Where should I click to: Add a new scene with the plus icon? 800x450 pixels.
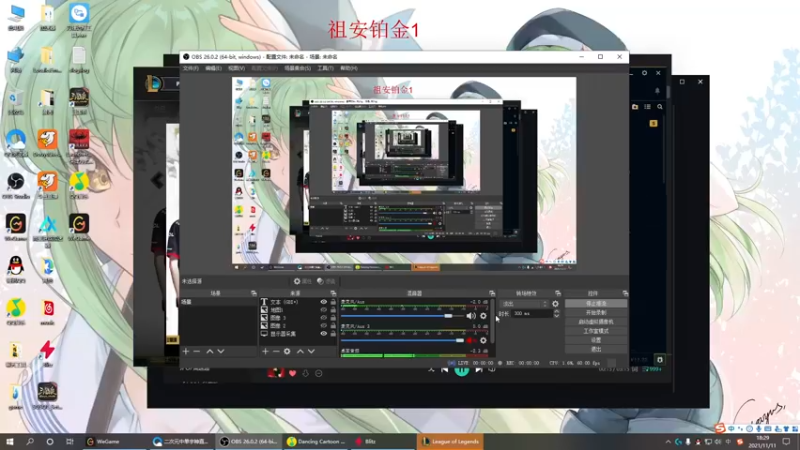coord(186,352)
